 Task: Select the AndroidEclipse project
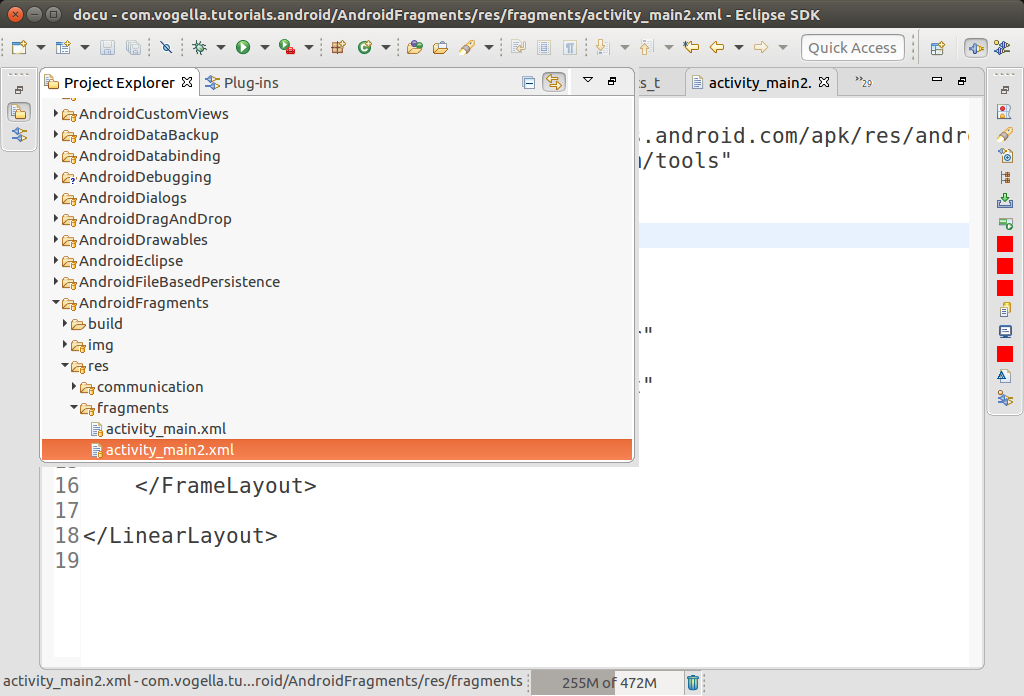click(x=131, y=261)
